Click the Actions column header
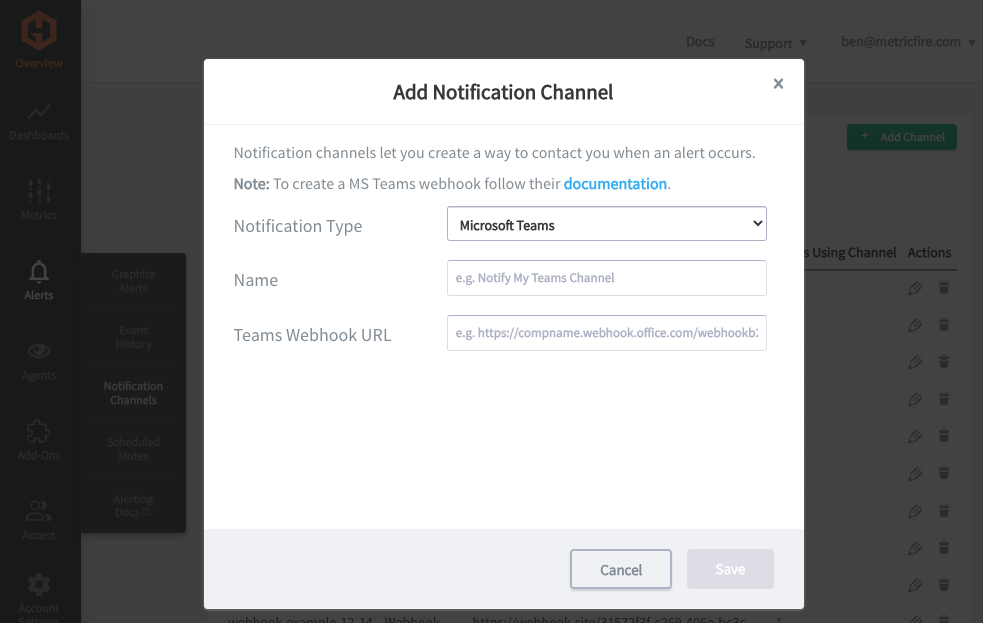Image resolution: width=983 pixels, height=623 pixels. (929, 253)
